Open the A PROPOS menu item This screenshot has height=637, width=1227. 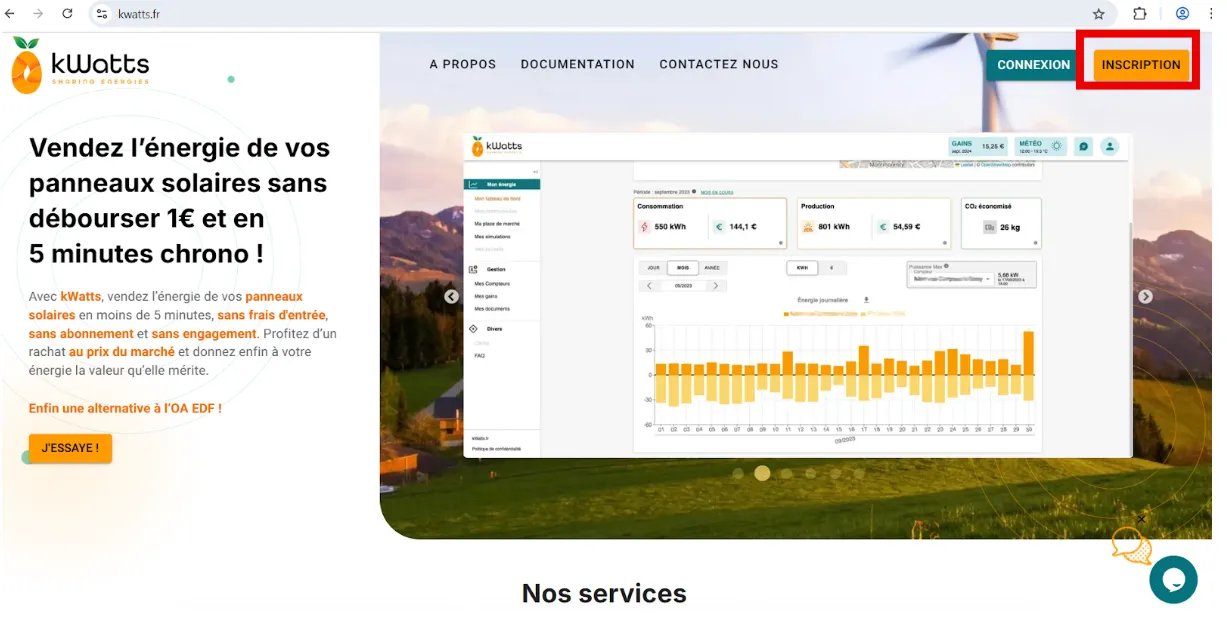pos(462,64)
